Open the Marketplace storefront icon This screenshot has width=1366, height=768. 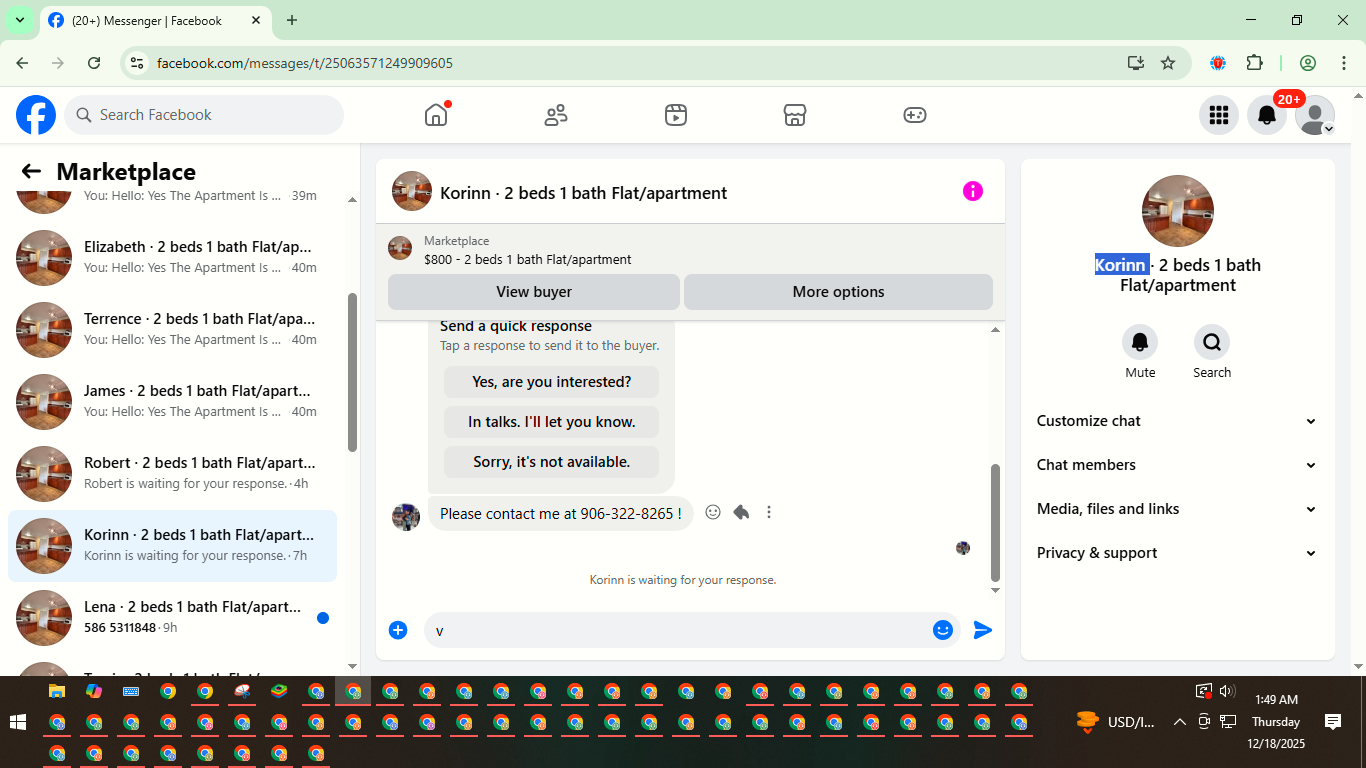(x=795, y=115)
